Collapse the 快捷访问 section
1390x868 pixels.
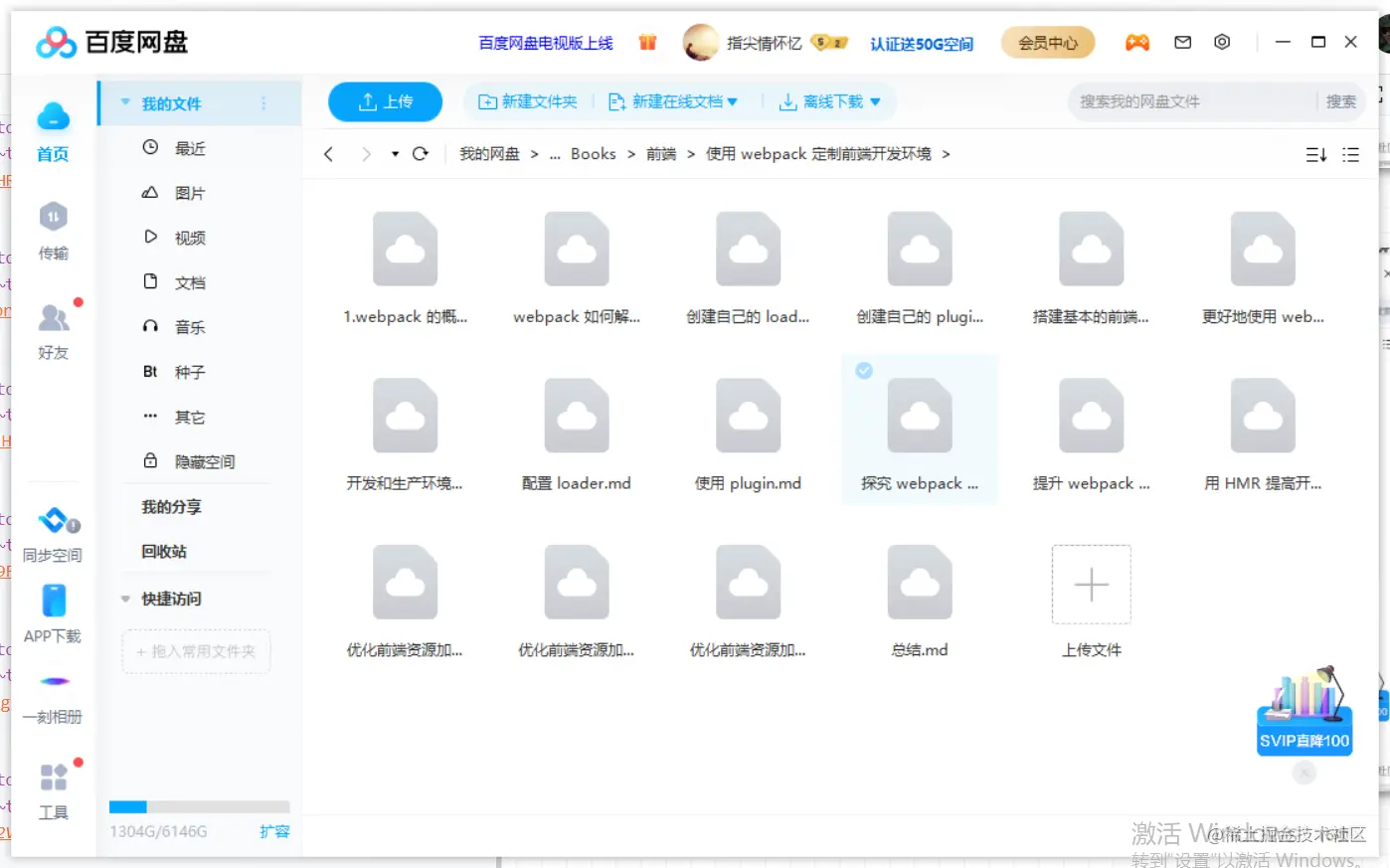[x=125, y=599]
